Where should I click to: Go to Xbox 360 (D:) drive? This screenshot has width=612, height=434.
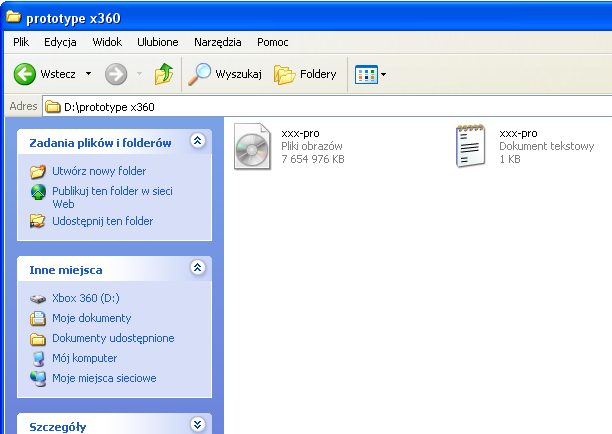pyautogui.click(x=85, y=298)
